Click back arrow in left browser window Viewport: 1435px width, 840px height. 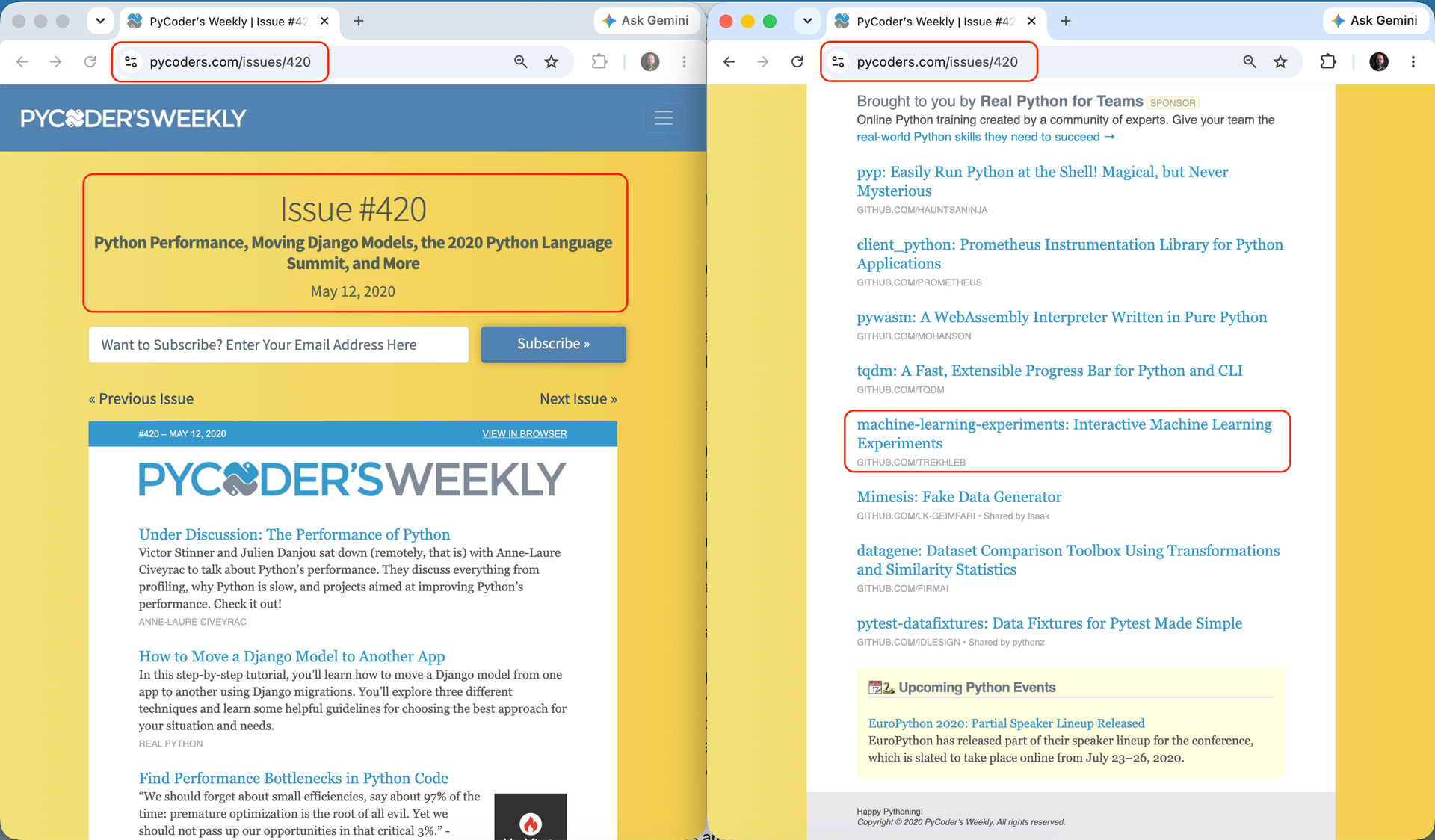[22, 62]
